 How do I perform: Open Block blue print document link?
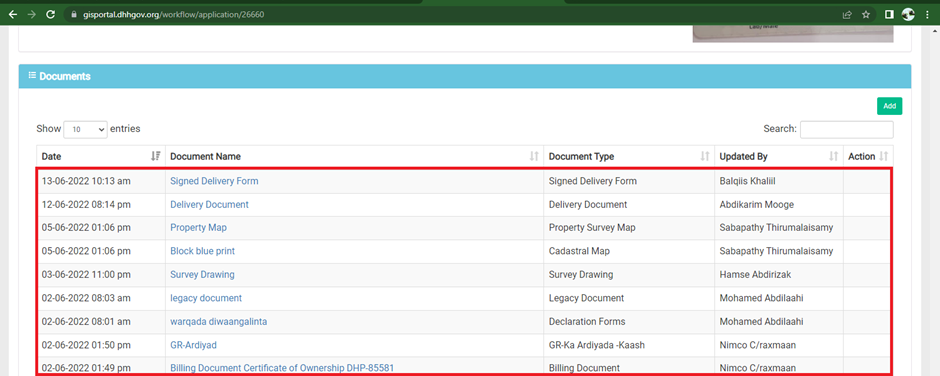coord(203,251)
